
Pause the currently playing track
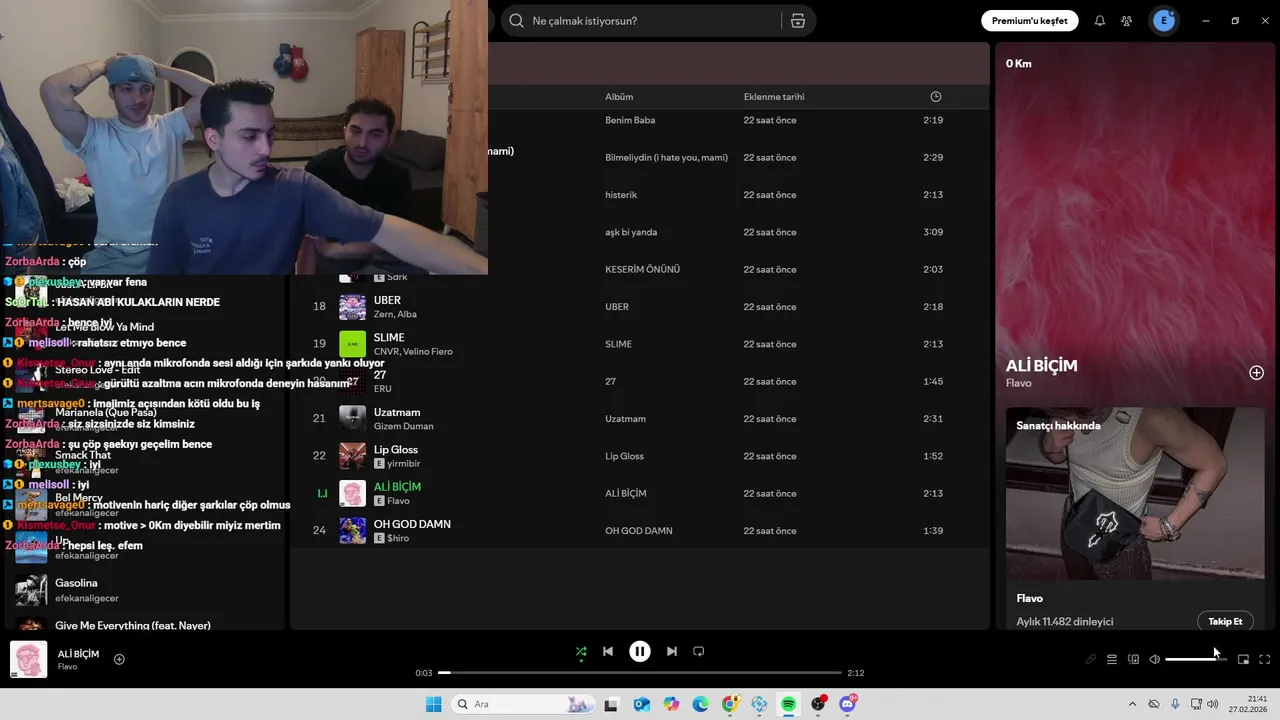[640, 651]
